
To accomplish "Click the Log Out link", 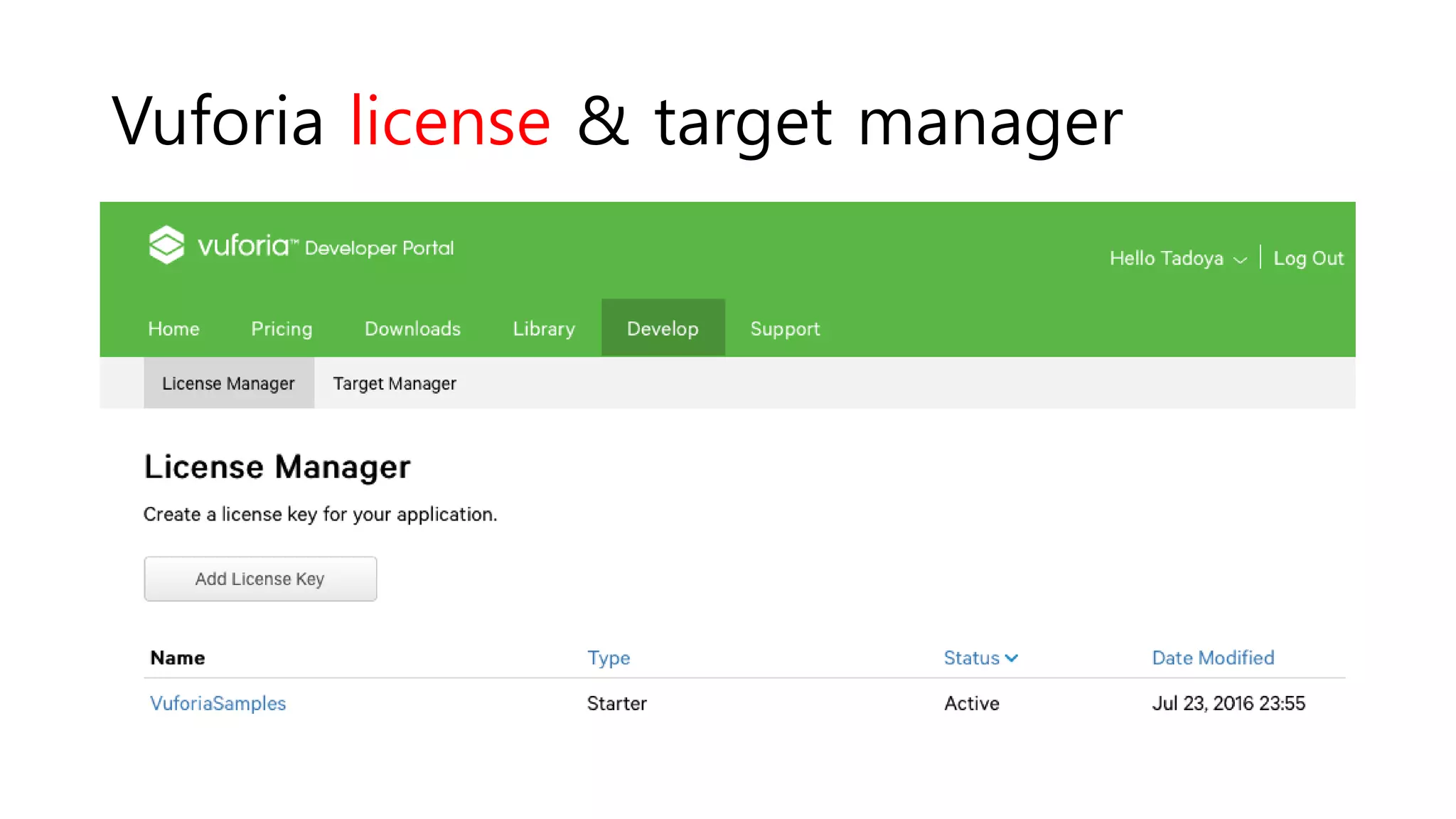I will 1308,258.
